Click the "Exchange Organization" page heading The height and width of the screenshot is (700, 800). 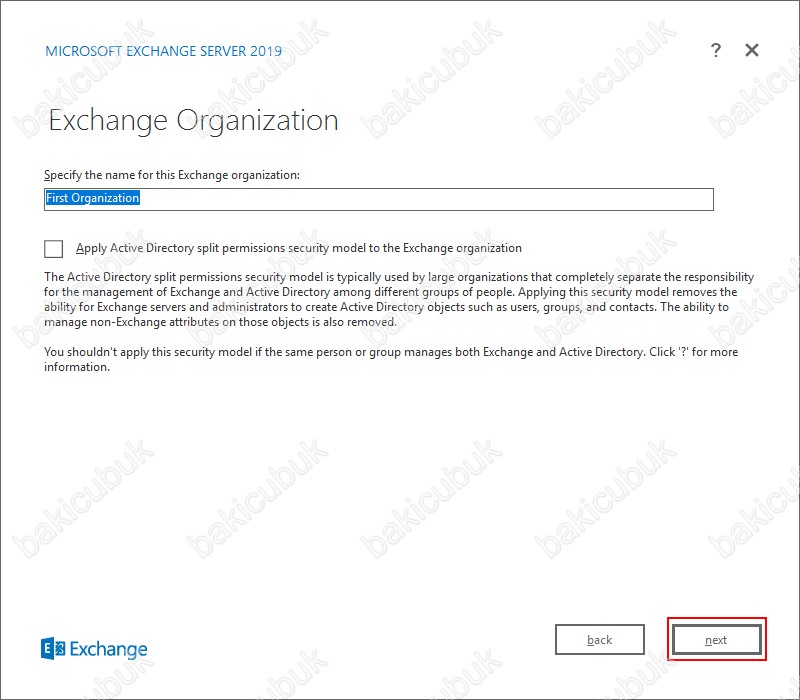[193, 121]
